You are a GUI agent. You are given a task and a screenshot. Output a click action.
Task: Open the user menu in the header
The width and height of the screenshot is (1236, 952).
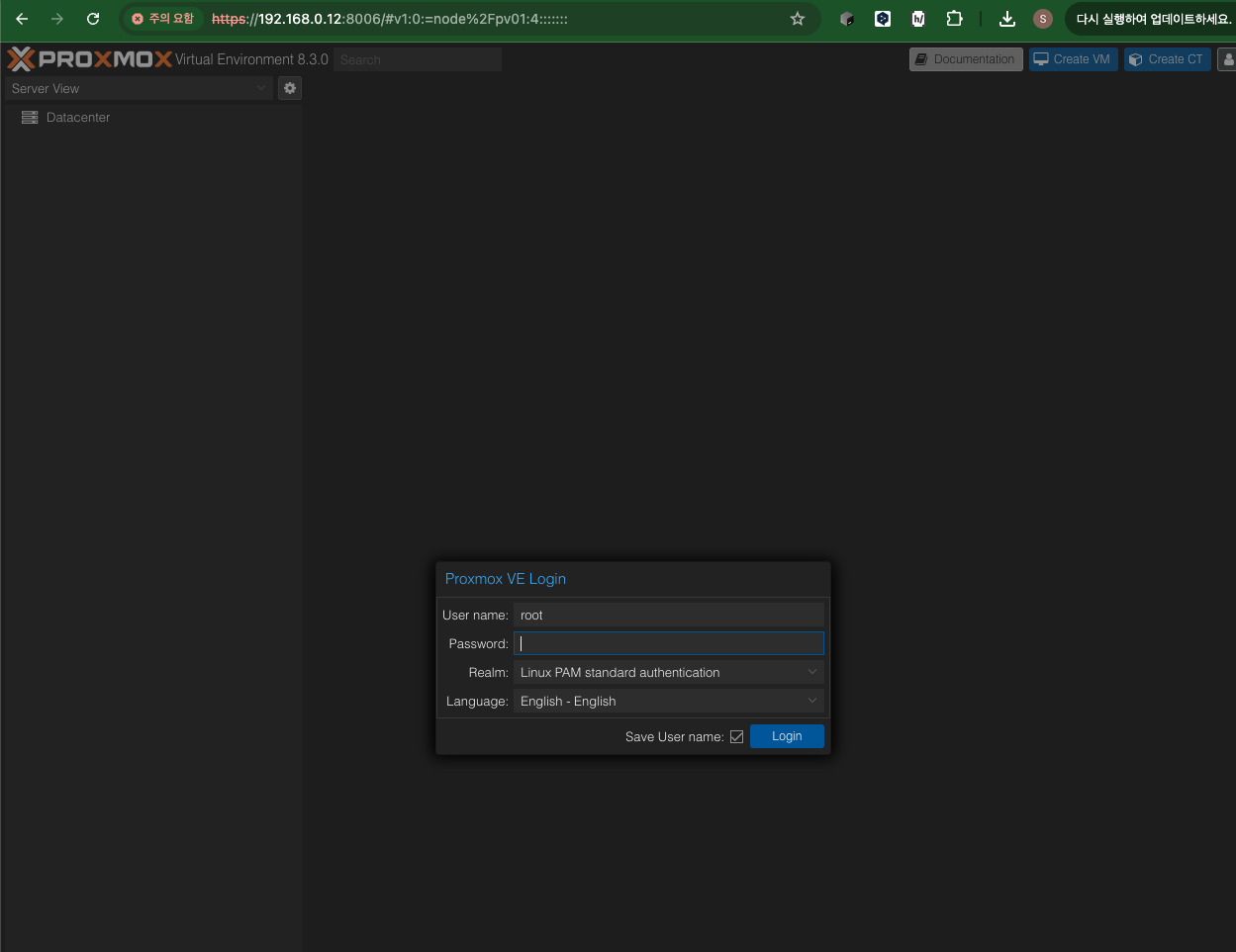coord(1227,59)
